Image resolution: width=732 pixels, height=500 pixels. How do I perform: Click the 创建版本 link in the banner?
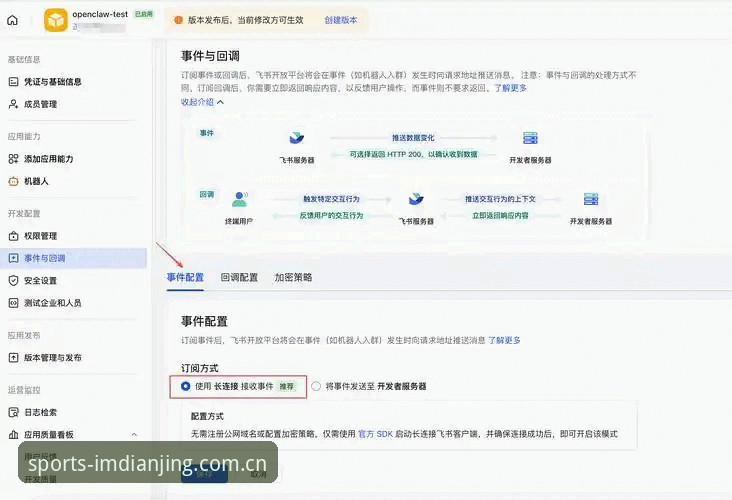[341, 20]
